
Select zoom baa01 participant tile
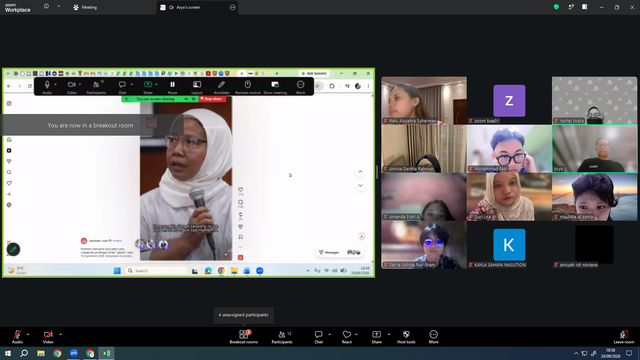(x=509, y=100)
